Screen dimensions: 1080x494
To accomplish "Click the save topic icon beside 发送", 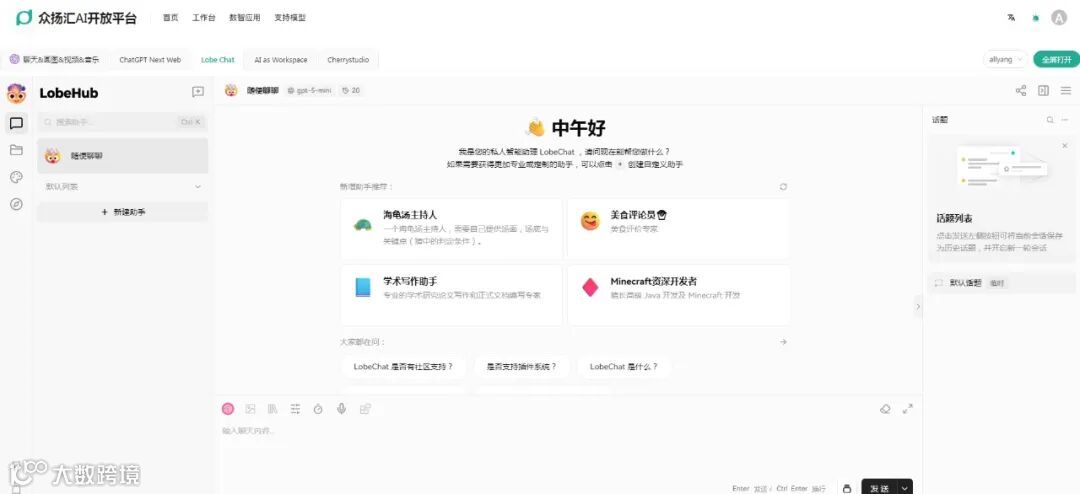I will tap(847, 488).
